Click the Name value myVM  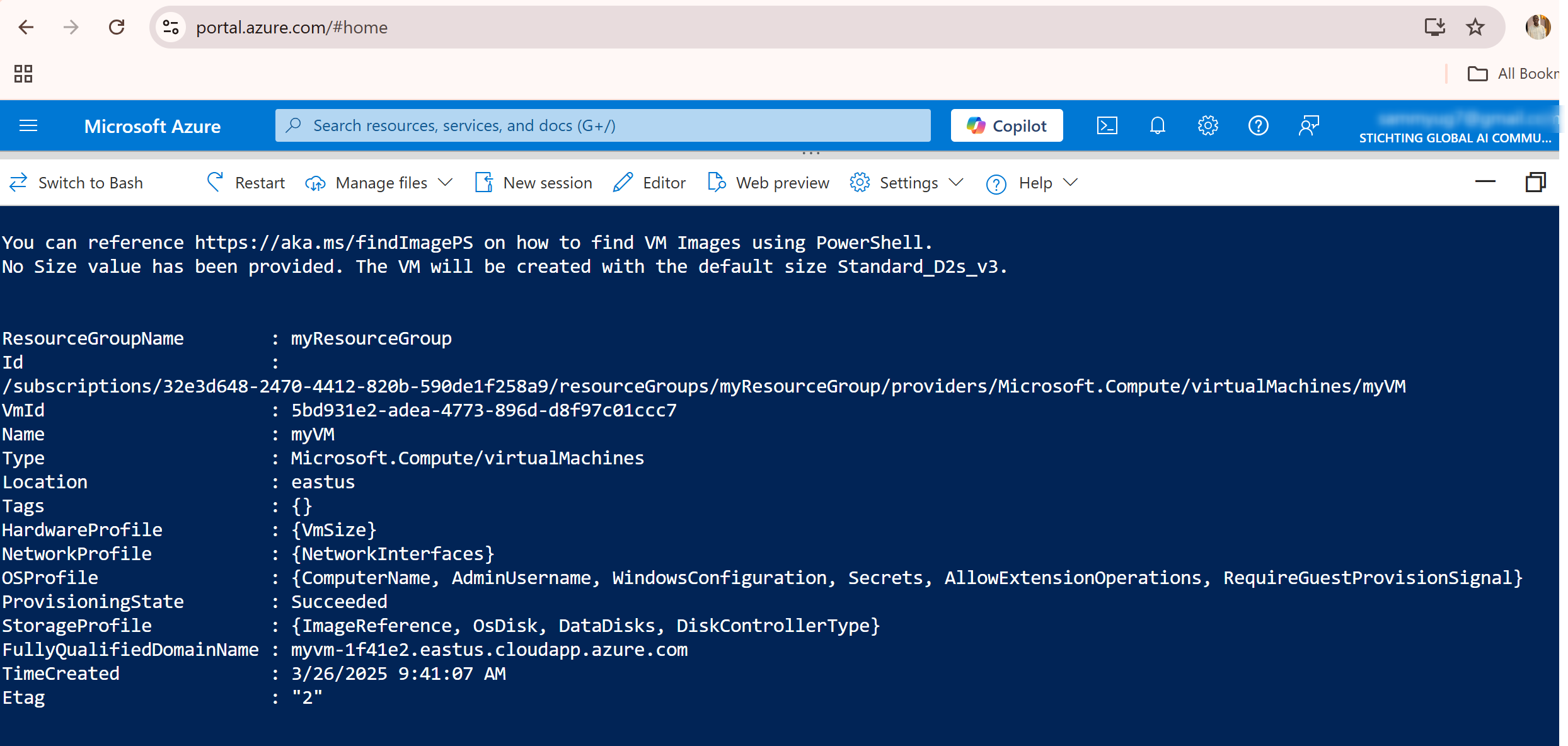[x=313, y=434]
